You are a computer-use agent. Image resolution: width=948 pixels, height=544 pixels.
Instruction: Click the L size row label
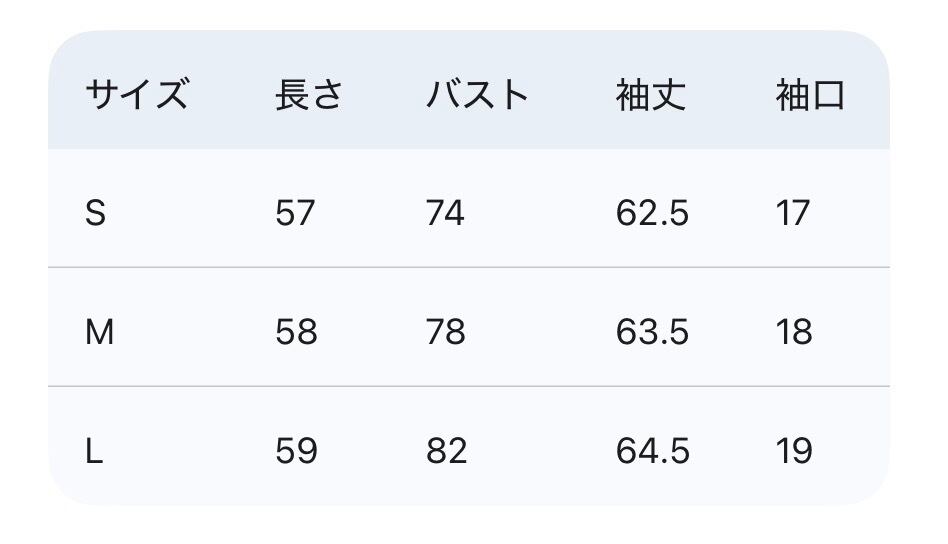point(95,451)
